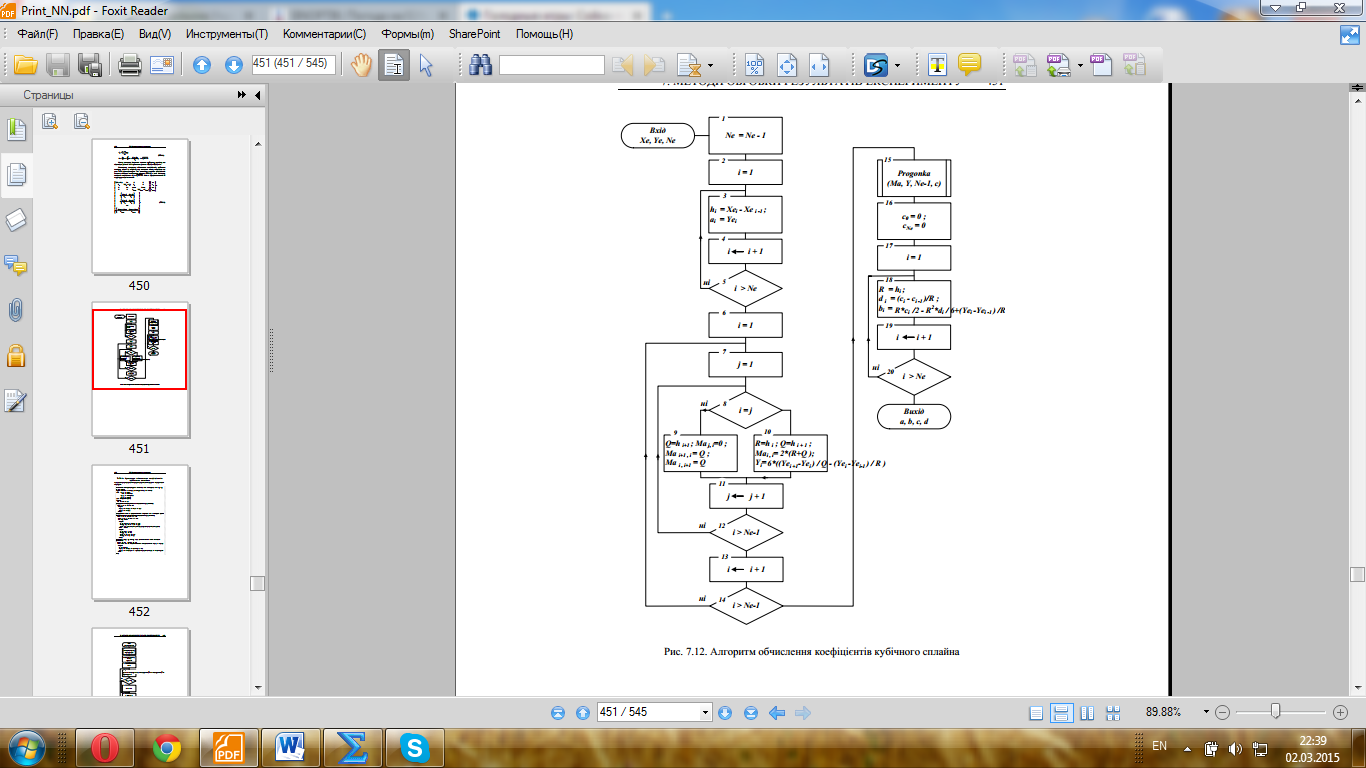Go to previous page in status bar
Viewport: 1366px width, 768px height.
[583, 713]
